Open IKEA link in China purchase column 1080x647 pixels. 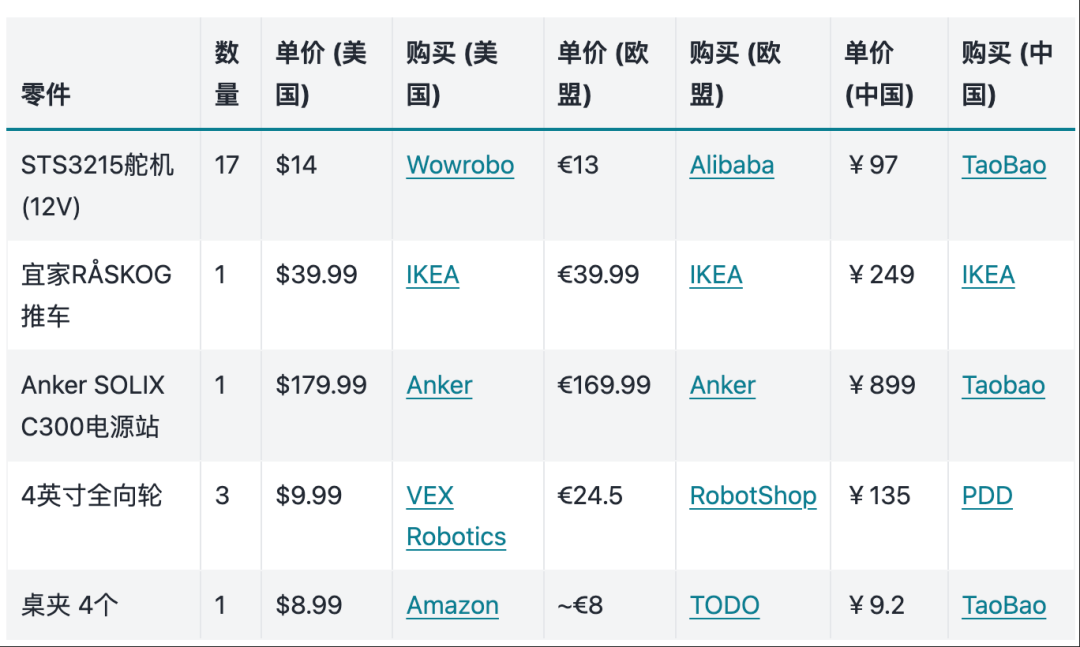988,275
